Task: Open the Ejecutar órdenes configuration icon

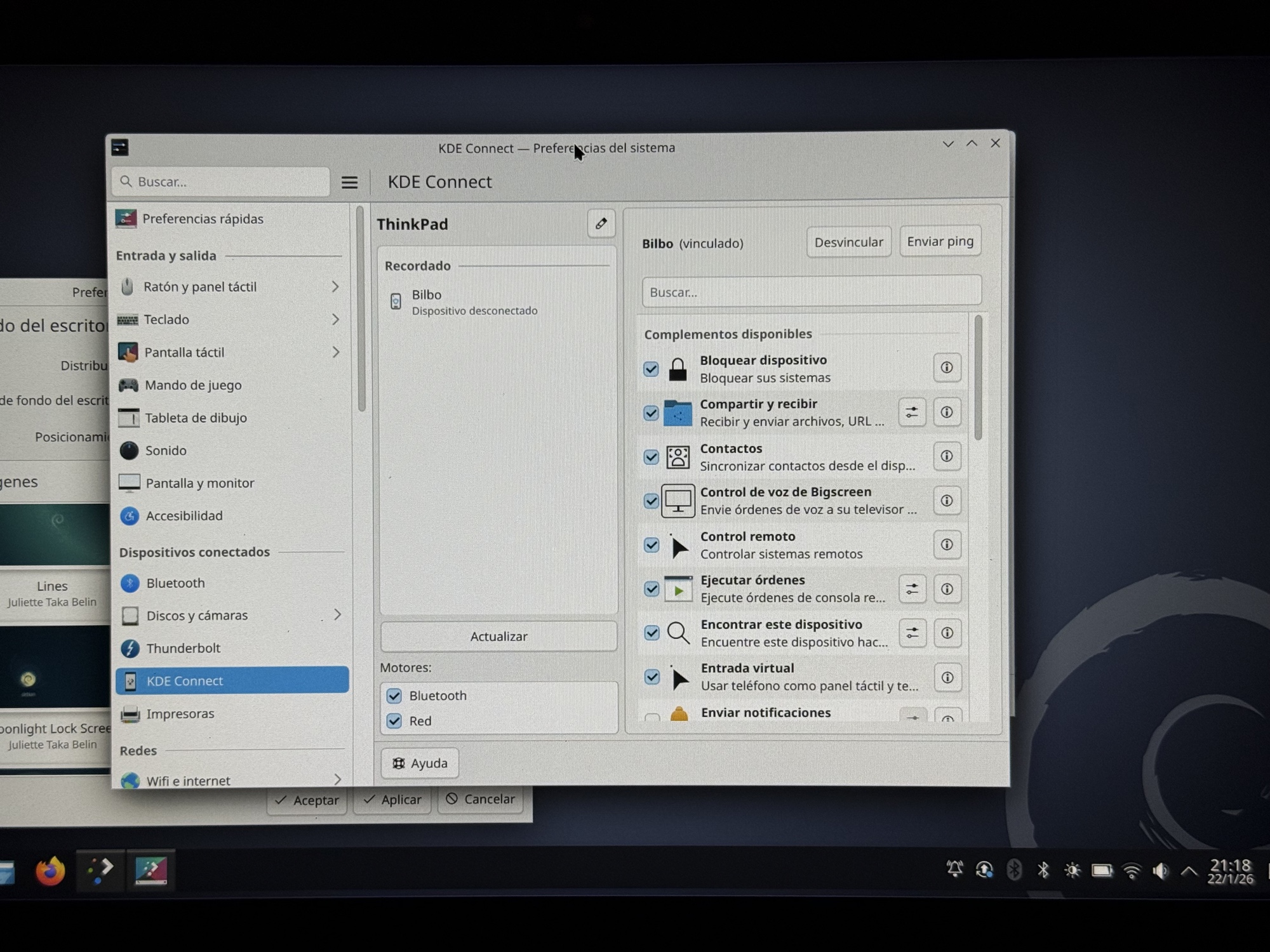Action: coord(912,589)
